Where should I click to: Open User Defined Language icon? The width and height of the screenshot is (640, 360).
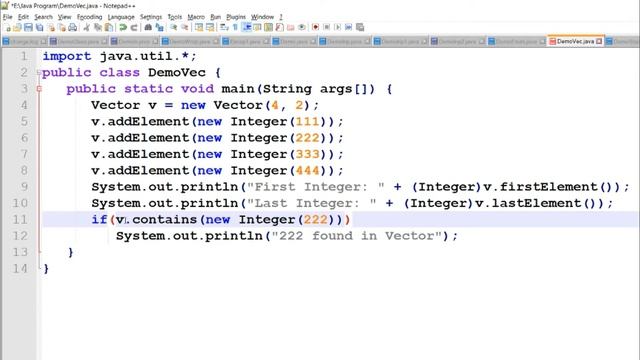tap(258, 27)
